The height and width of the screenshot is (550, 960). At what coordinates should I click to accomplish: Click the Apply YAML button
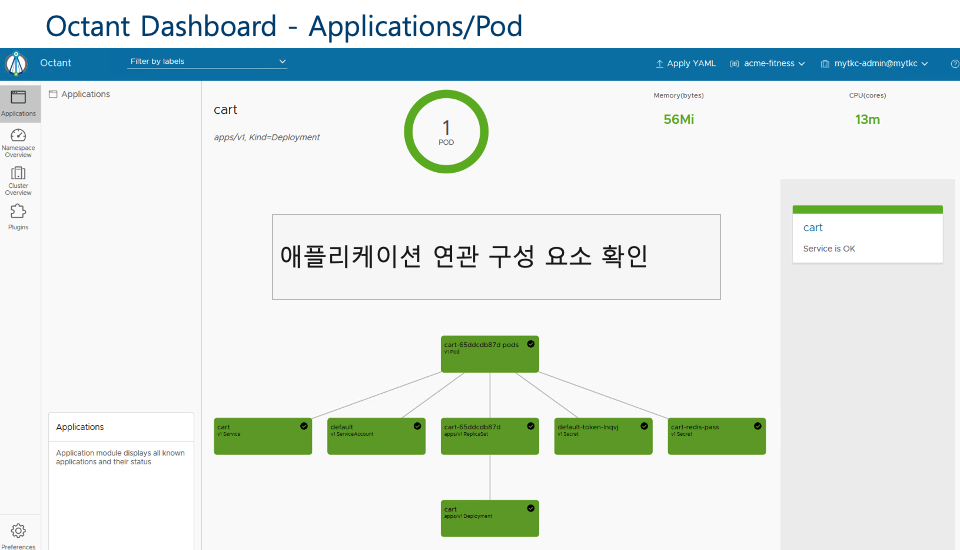coord(686,64)
